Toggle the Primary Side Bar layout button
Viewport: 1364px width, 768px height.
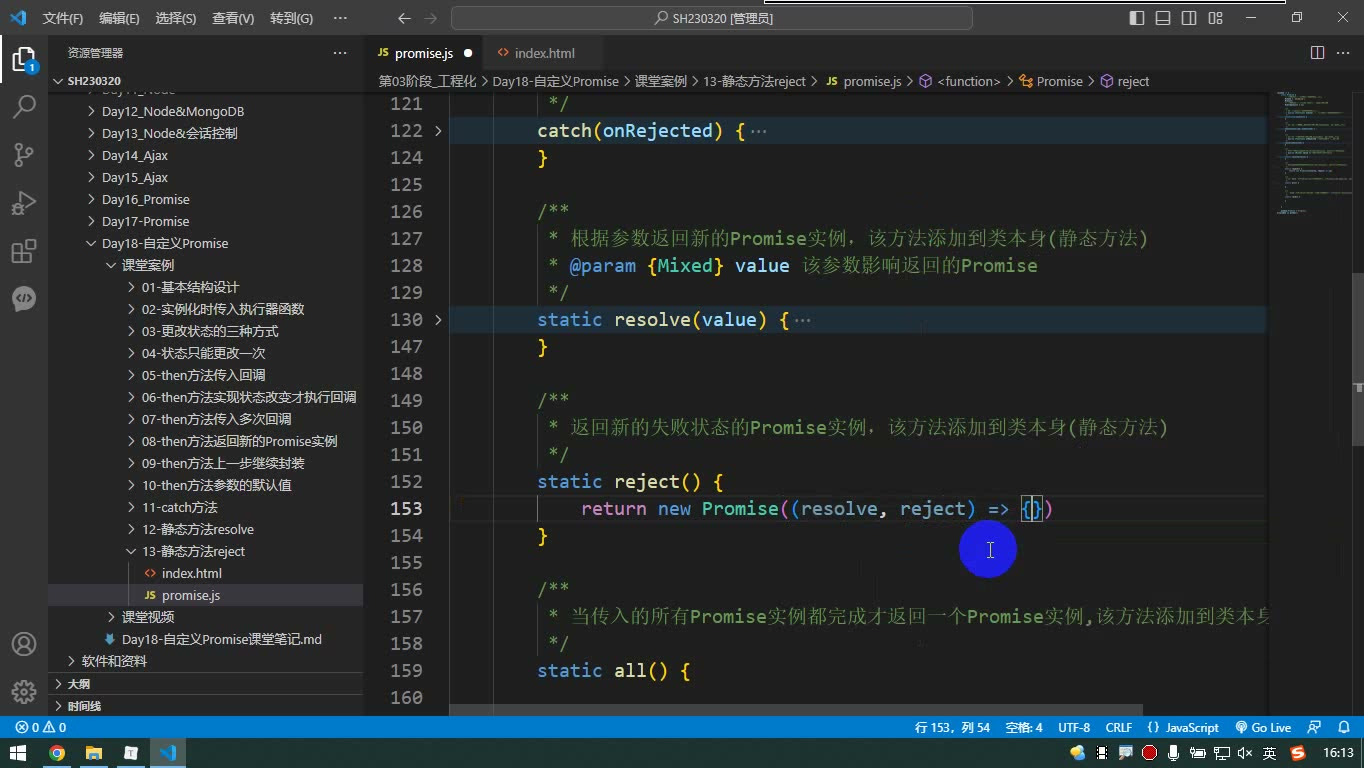[x=1137, y=18]
